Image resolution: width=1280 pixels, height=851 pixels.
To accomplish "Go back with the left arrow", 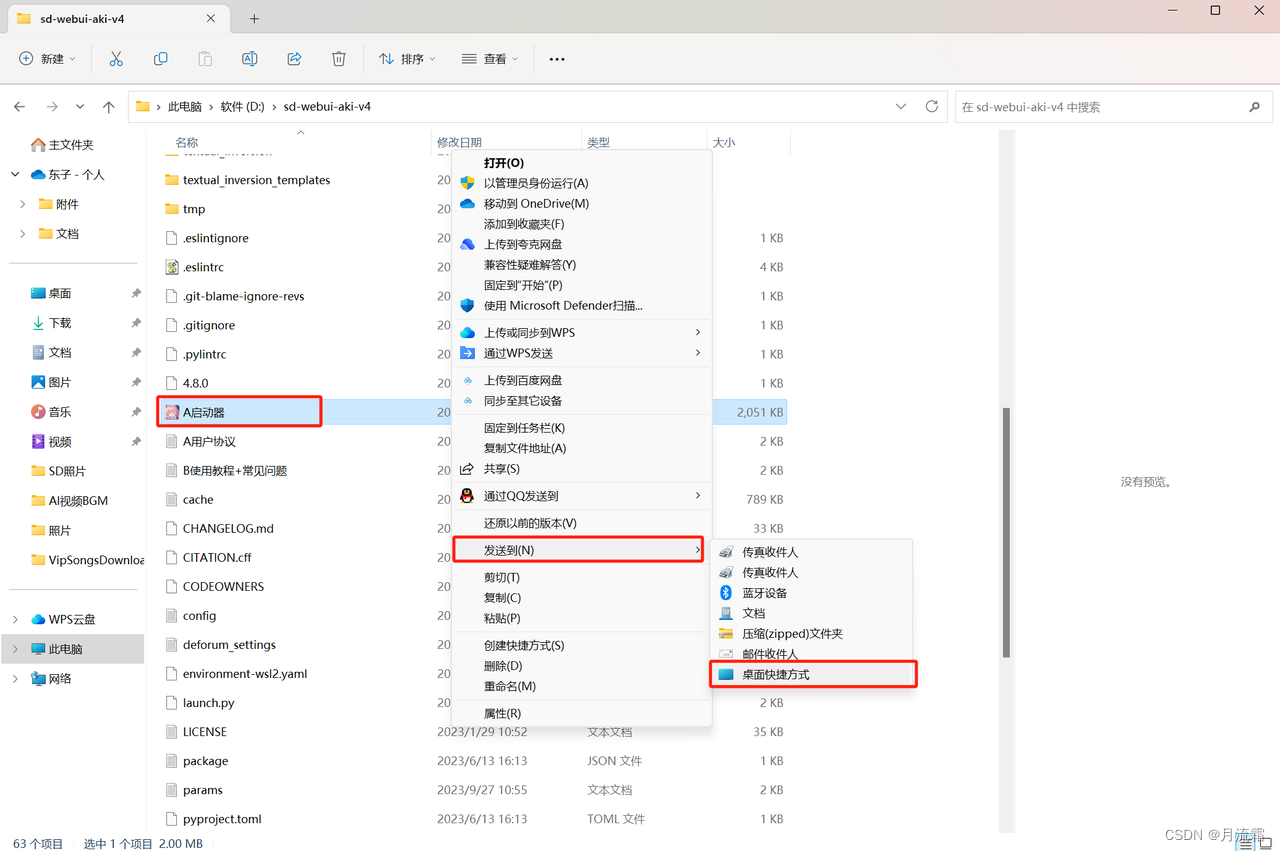I will point(20,107).
